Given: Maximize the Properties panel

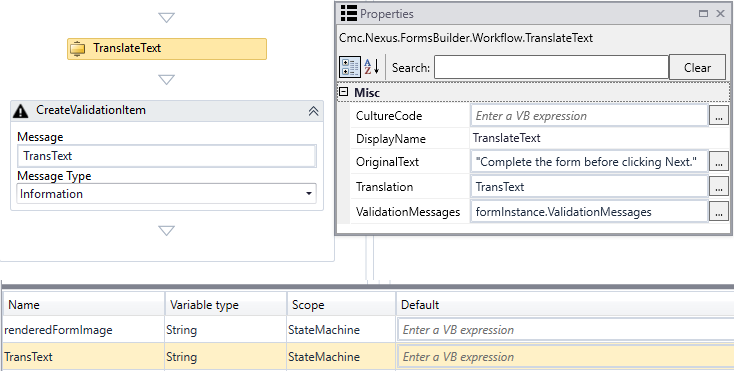Looking at the screenshot, I should (x=703, y=14).
